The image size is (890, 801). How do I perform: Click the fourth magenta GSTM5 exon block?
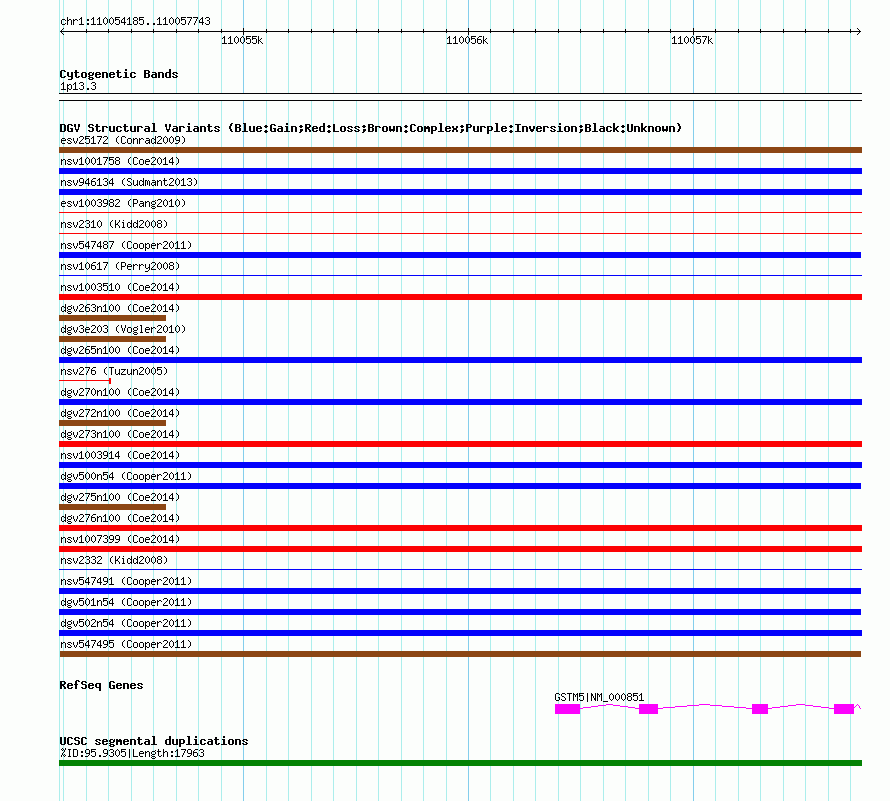click(x=843, y=708)
